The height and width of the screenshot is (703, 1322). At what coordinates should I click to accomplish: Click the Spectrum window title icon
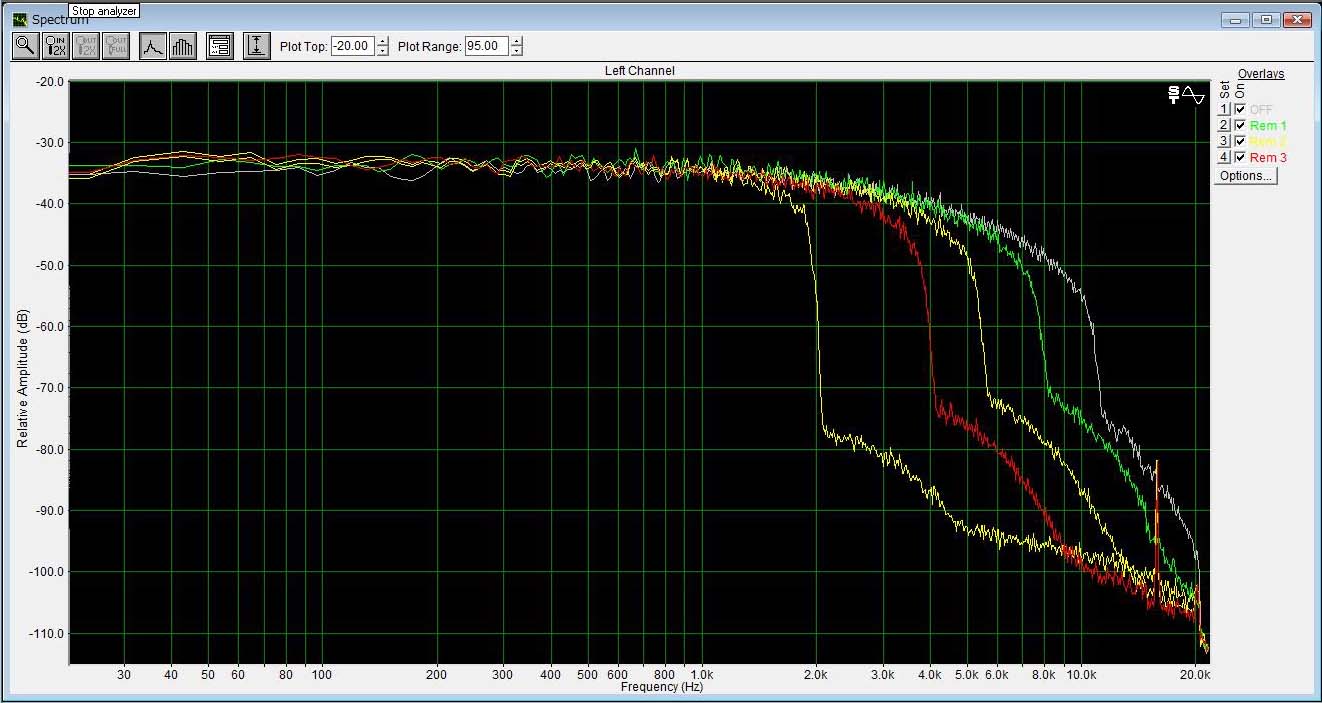pyautogui.click(x=20, y=19)
